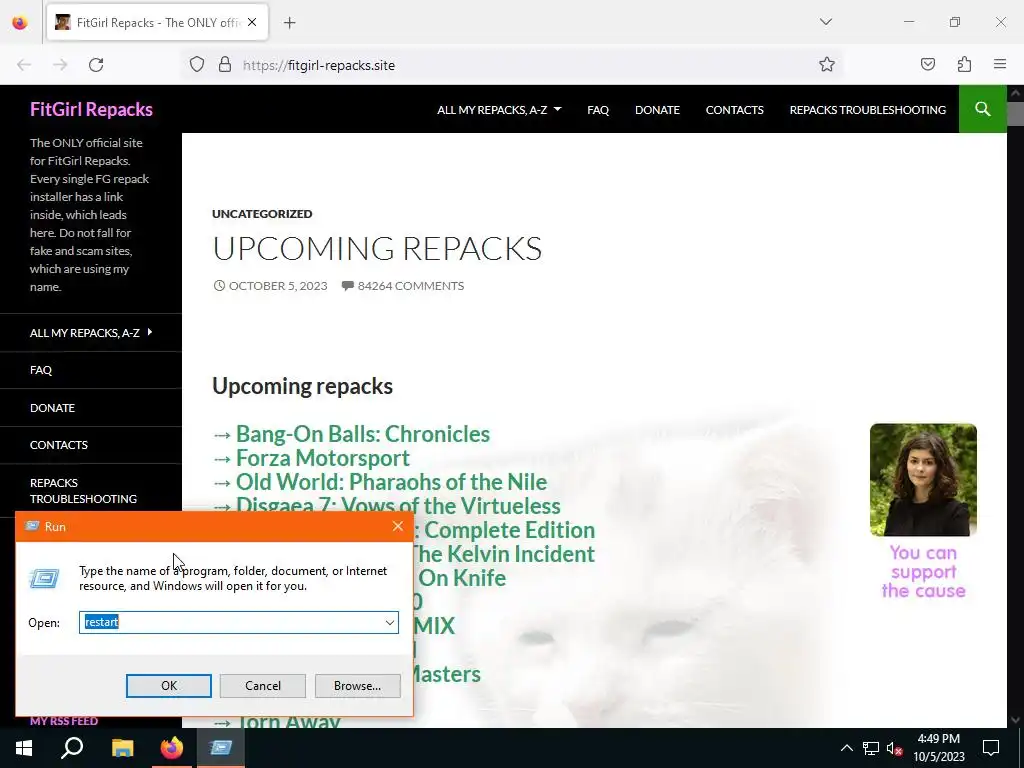Image resolution: width=1024 pixels, height=768 pixels.
Task: Open File Explorer from the taskbar
Action: point(122,748)
